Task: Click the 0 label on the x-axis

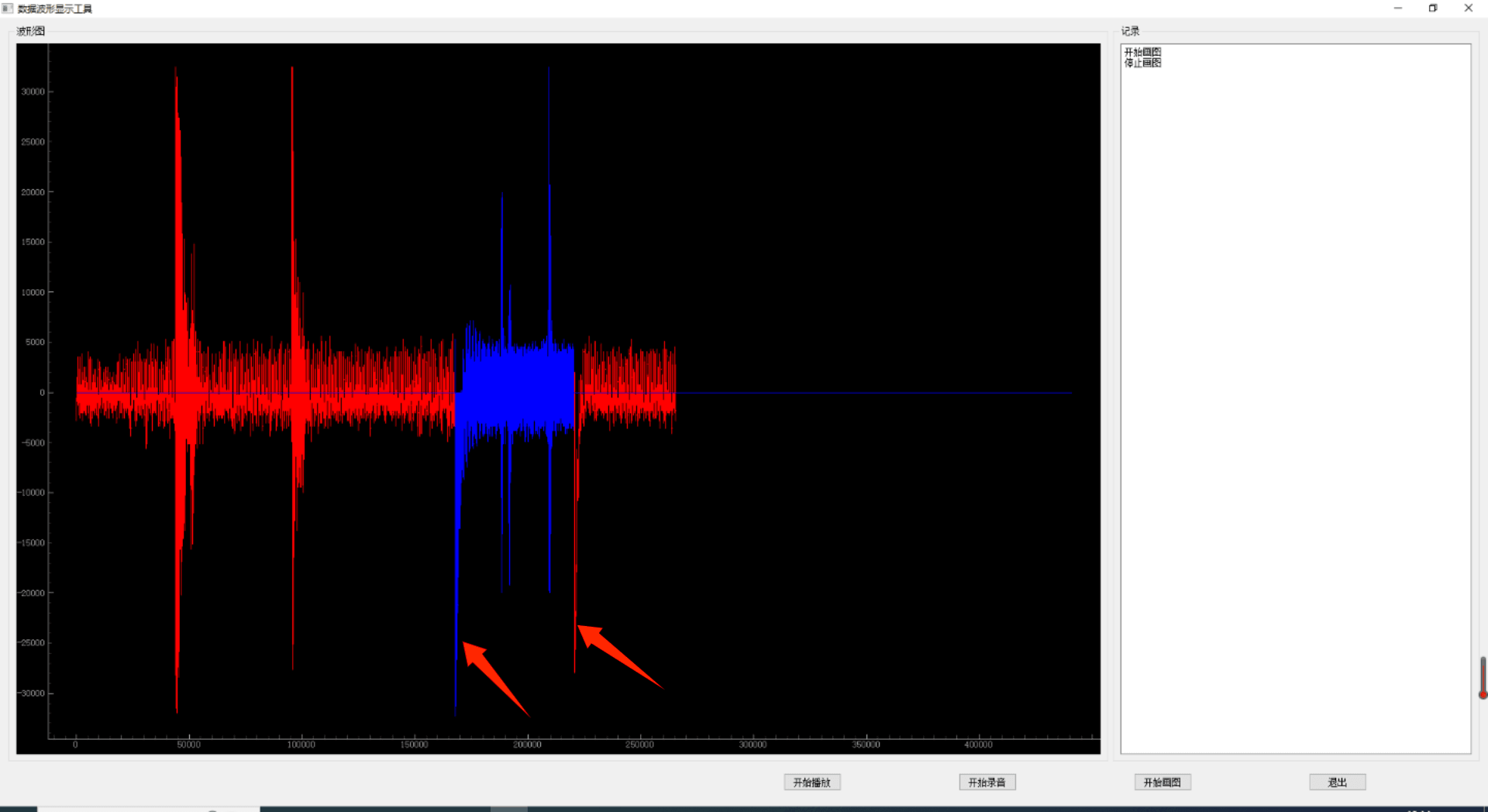Action: point(75,745)
